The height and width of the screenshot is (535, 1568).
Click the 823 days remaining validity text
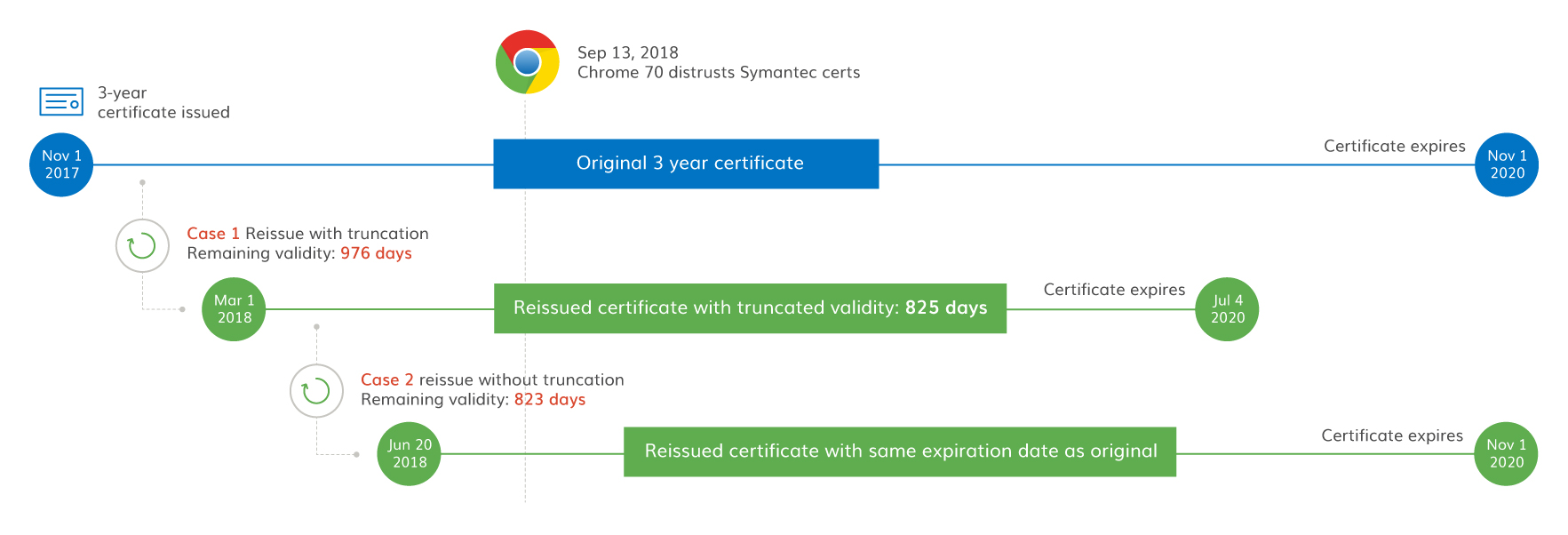(550, 399)
